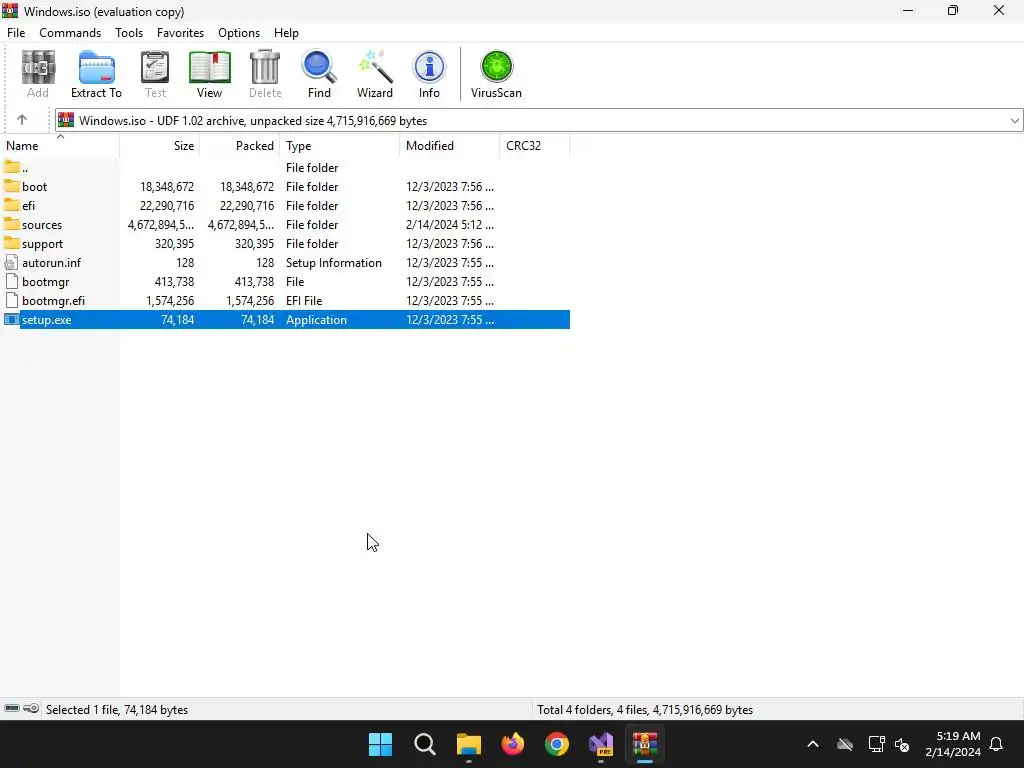Open the Favorites menu

(x=180, y=33)
